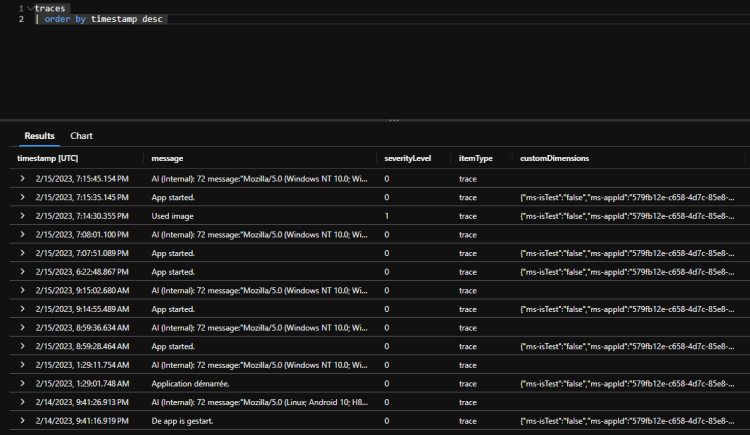This screenshot has height=435, width=750.
Task: Click the customDimensions column header
Action: 554,158
